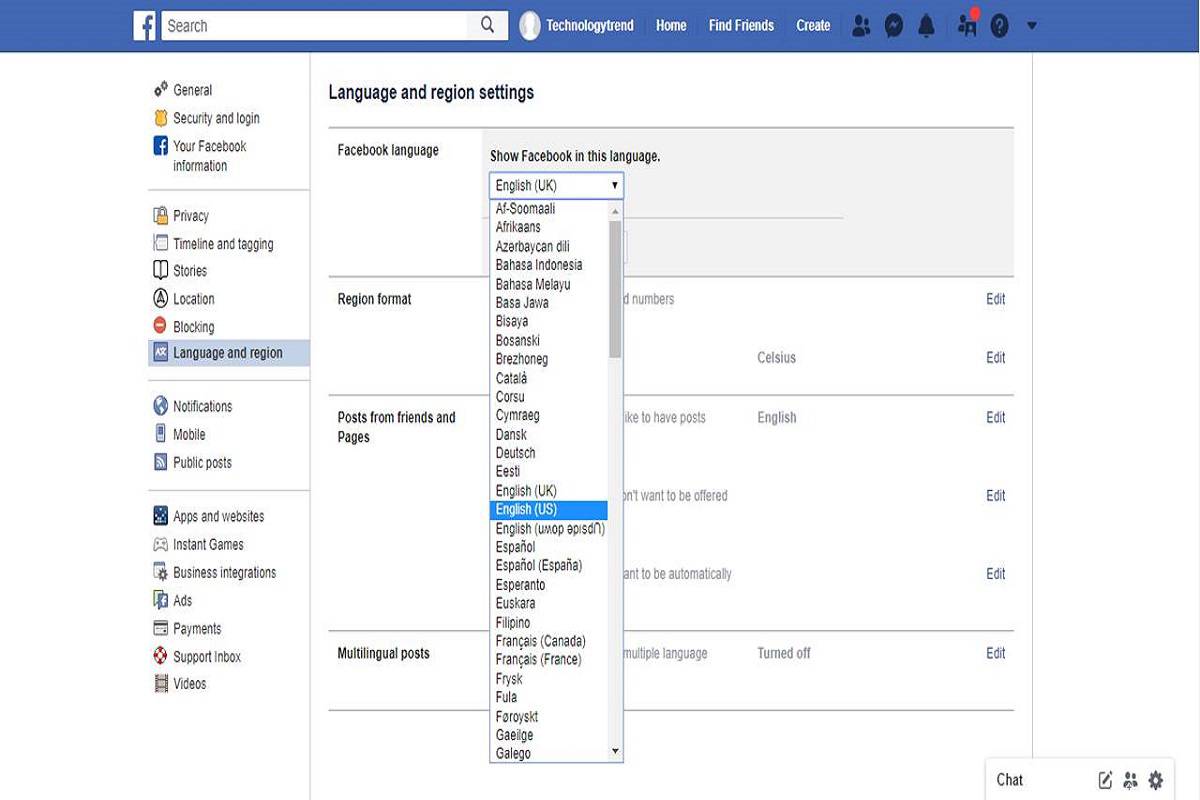Viewport: 1200px width, 800px height.
Task: Click the search magnifier icon
Action: pos(487,26)
